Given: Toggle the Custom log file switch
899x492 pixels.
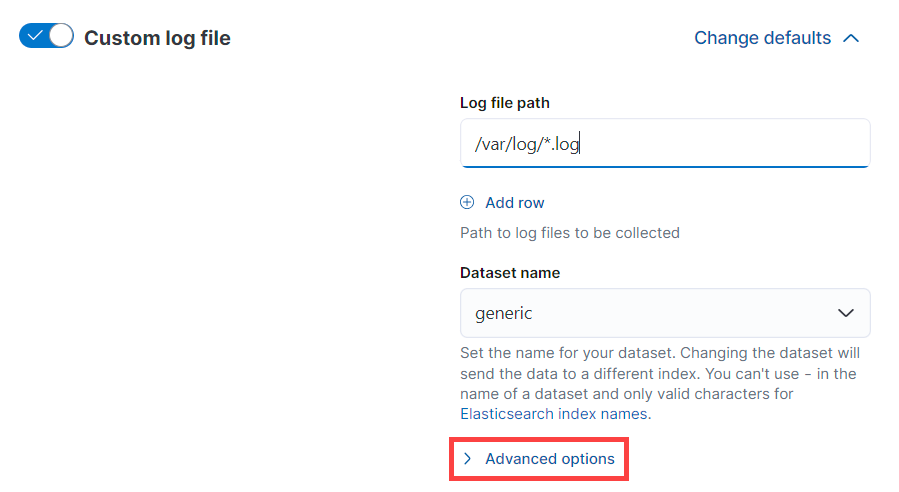Looking at the screenshot, I should tap(46, 37).
